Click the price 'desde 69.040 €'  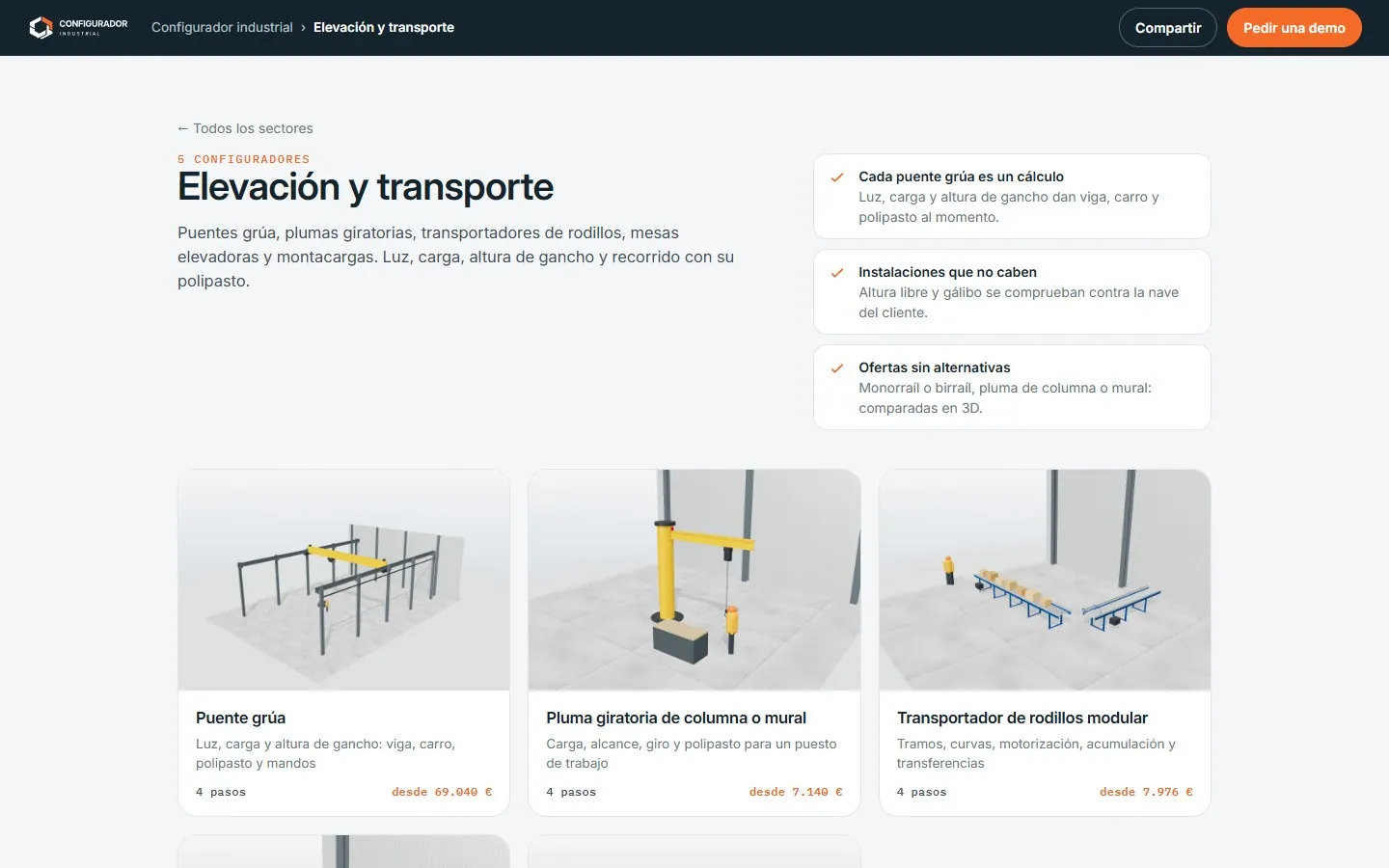pyautogui.click(x=442, y=792)
